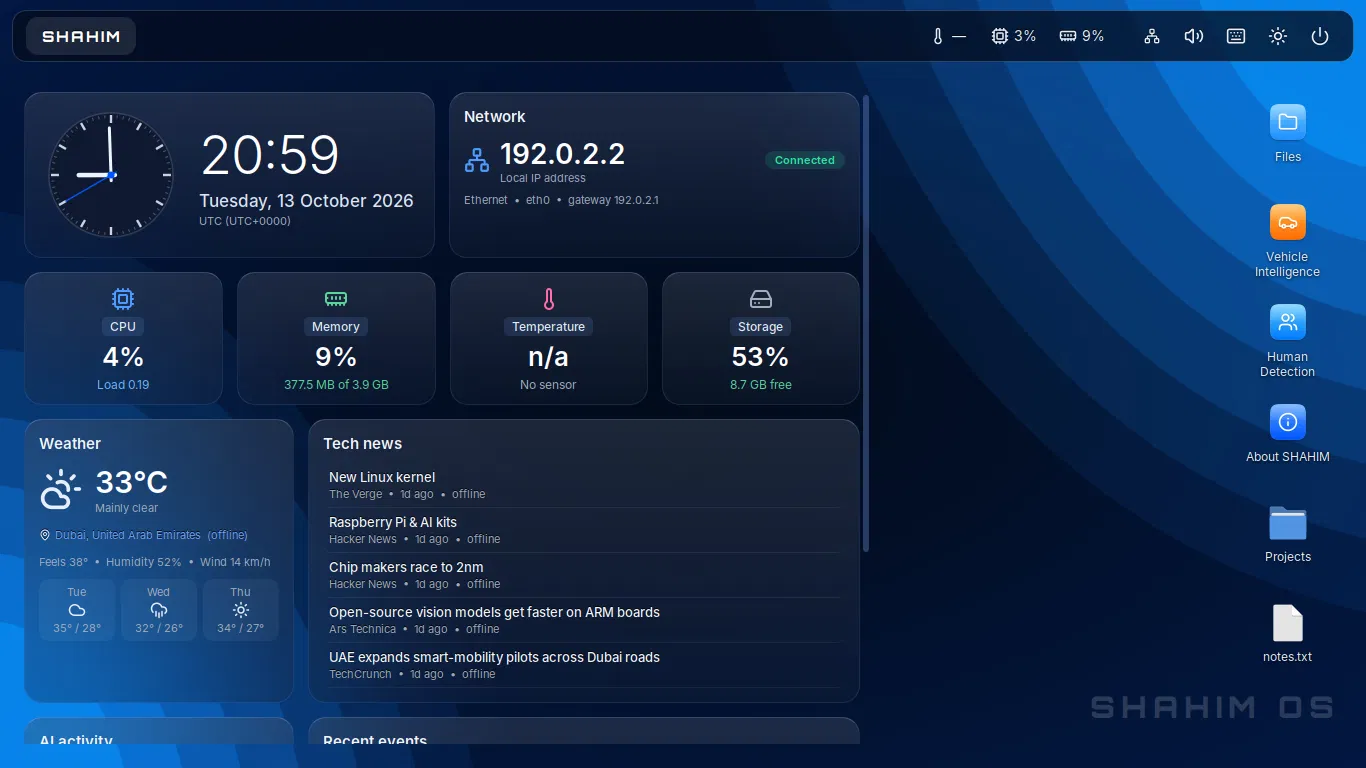Select the Tue forecast tile
This screenshot has width=1366, height=768.
[x=77, y=610]
